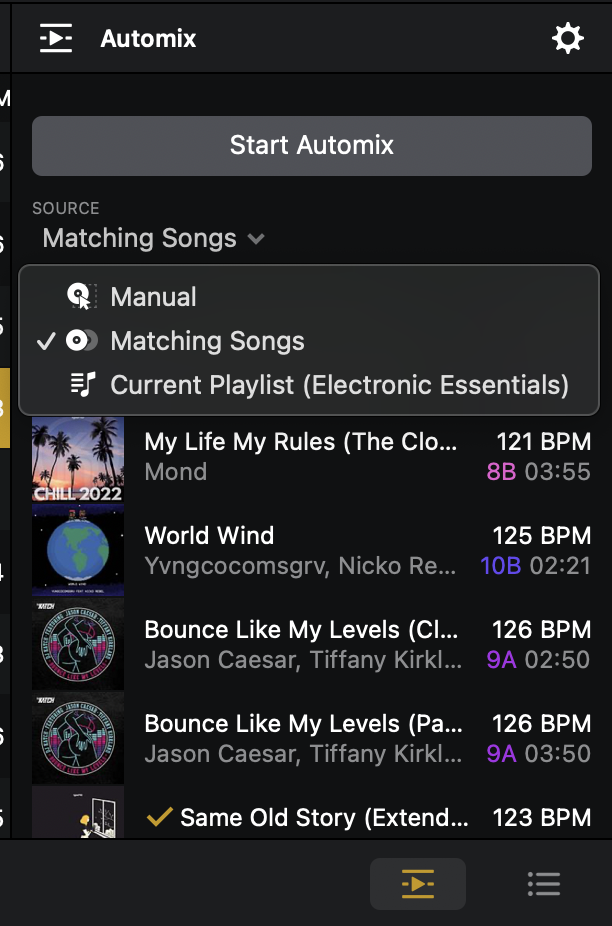Choose Current Playlist (Electronic Essentials) option
Screen dimensions: 612x926
339,385
